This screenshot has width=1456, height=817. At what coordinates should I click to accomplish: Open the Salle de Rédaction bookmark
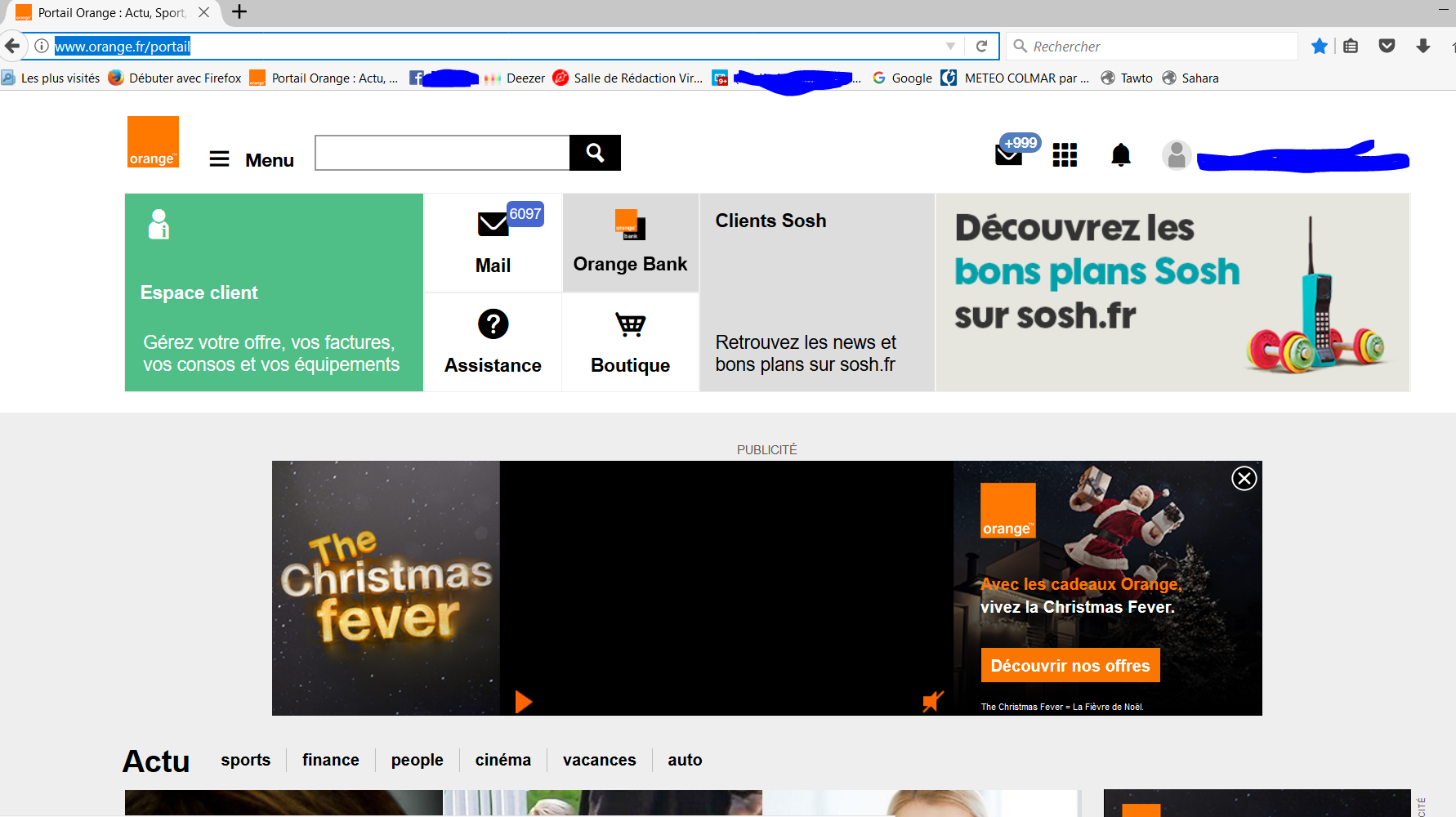(628, 78)
